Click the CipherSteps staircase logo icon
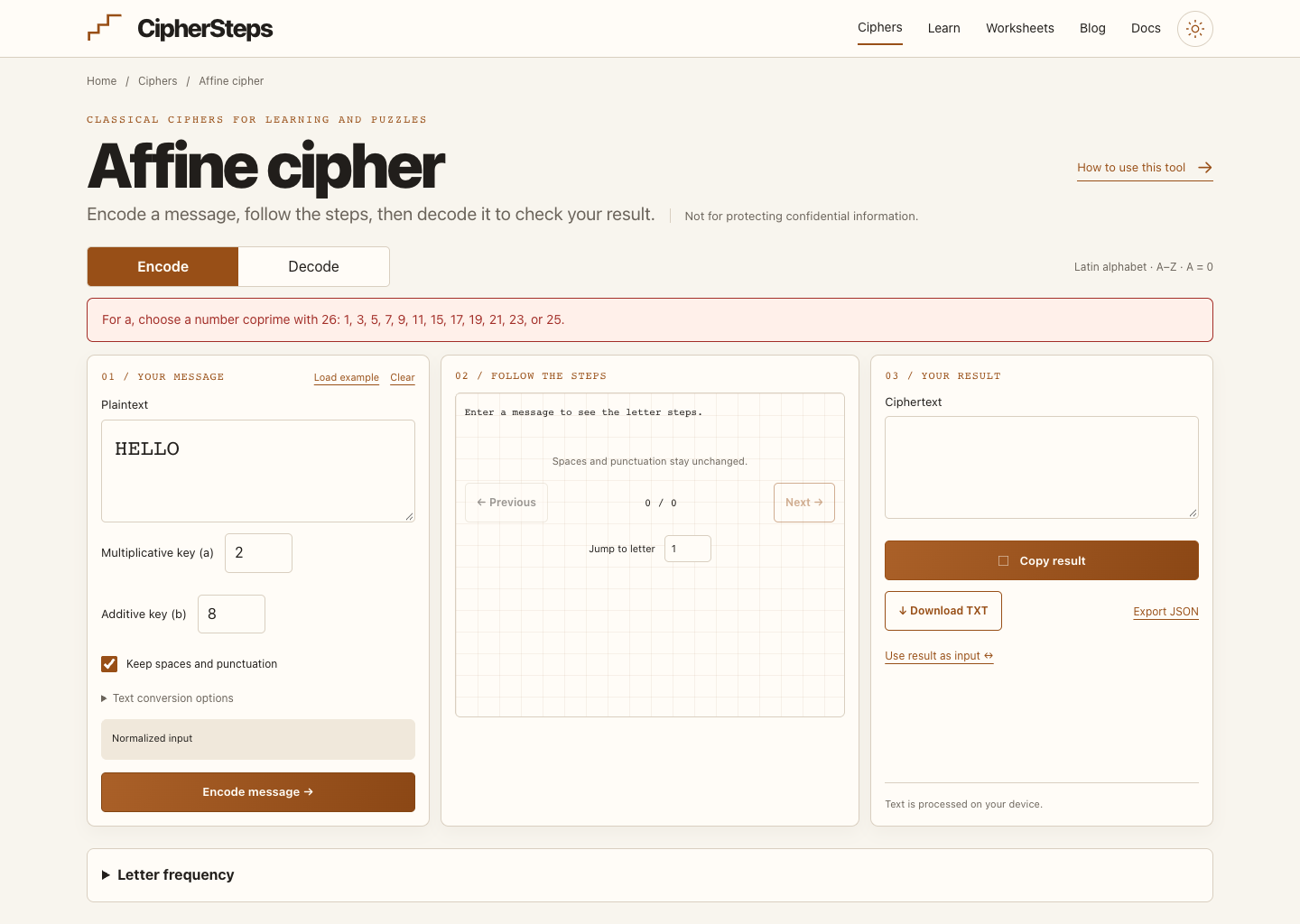The width and height of the screenshot is (1300, 924). pos(105,28)
